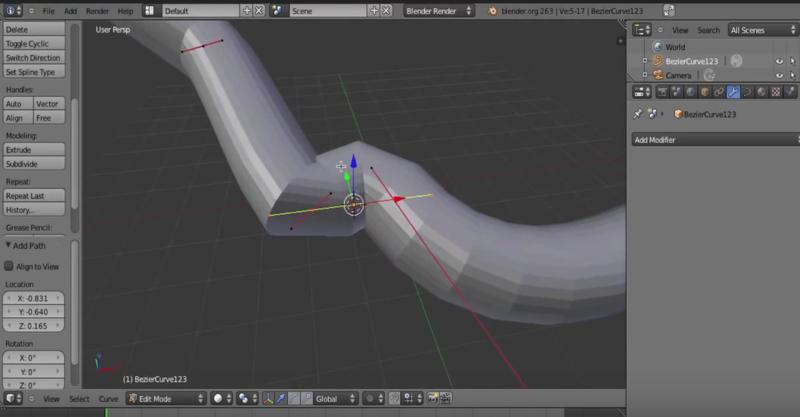The height and width of the screenshot is (417, 800).
Task: Add a new scene with plus button
Action: click(x=374, y=11)
